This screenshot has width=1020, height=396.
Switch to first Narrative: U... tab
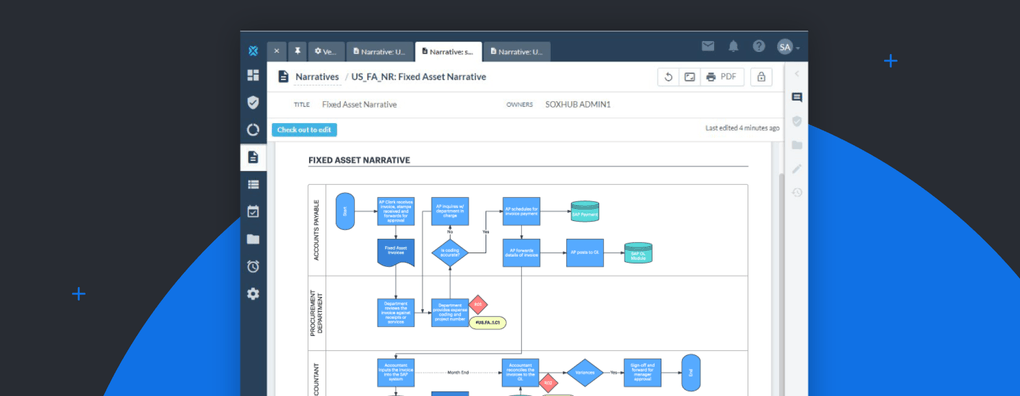click(x=380, y=51)
